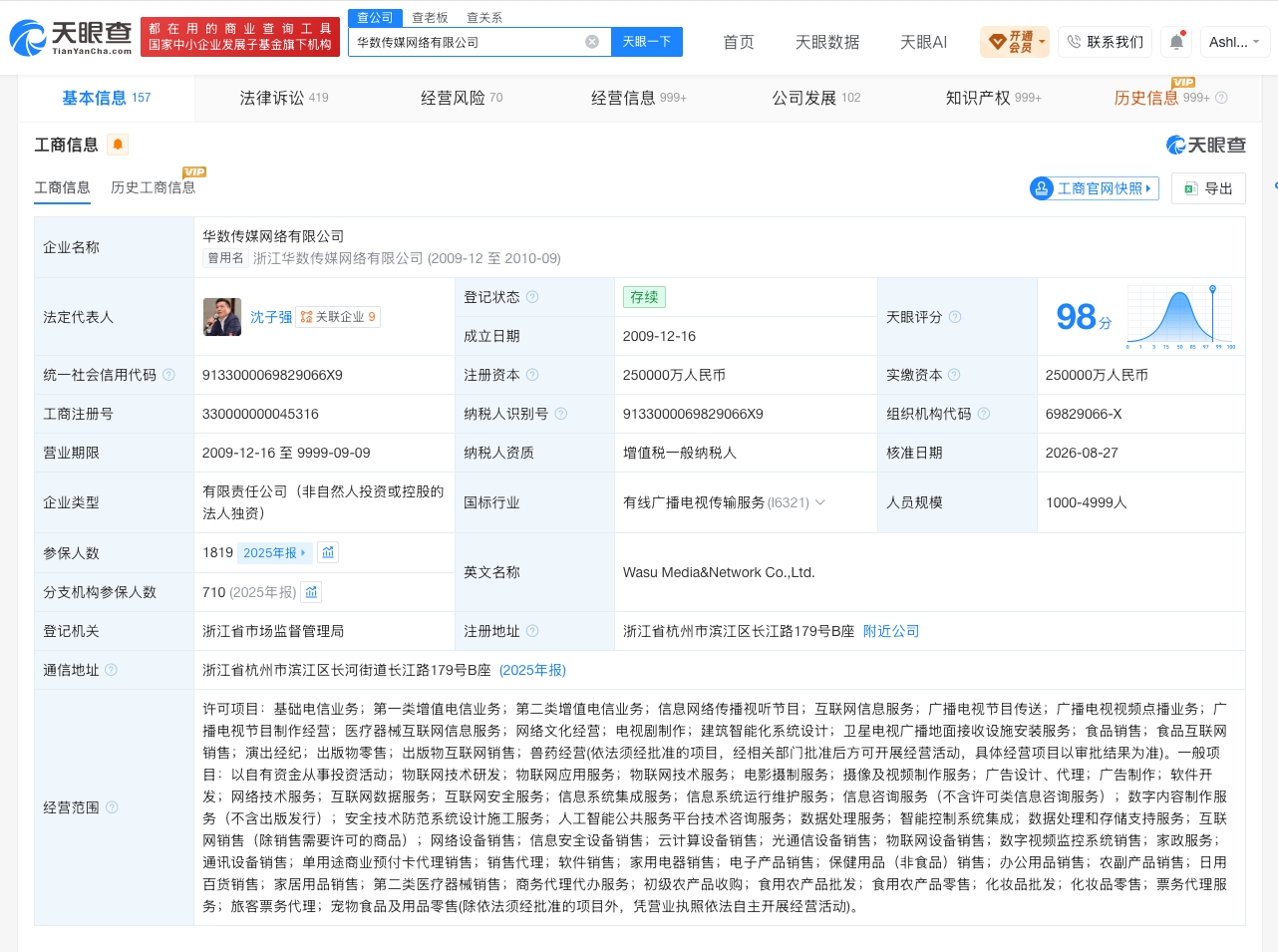
Task: Click the 天眼一下 search button
Action: (x=647, y=42)
